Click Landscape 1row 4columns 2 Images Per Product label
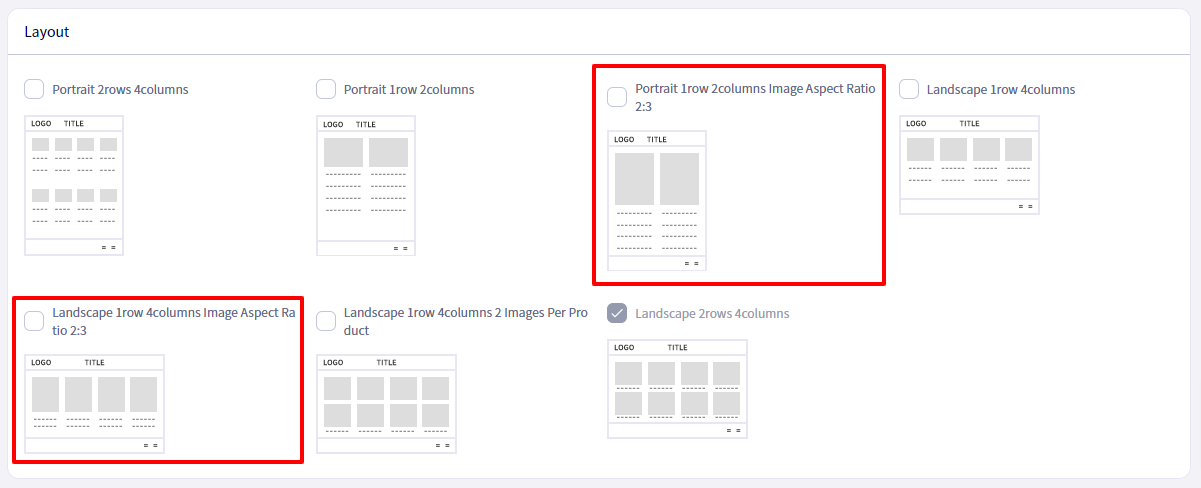 (466, 322)
